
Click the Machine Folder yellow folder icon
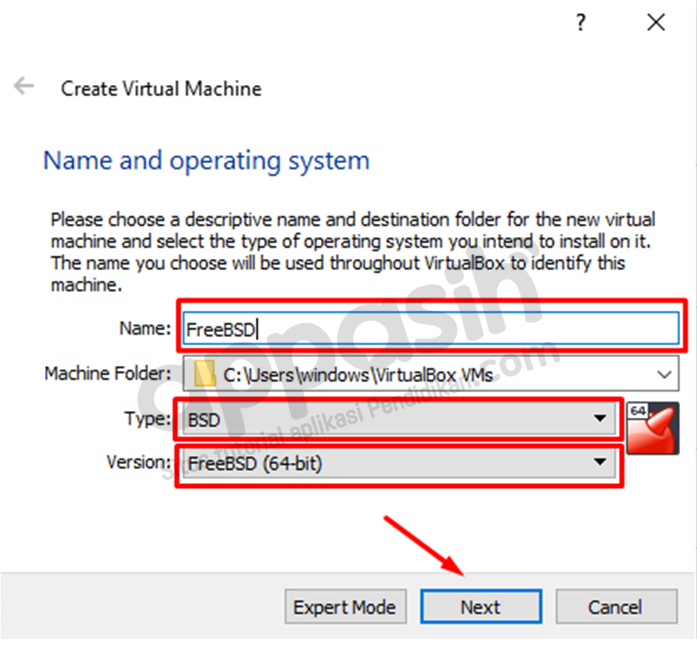(x=205, y=373)
